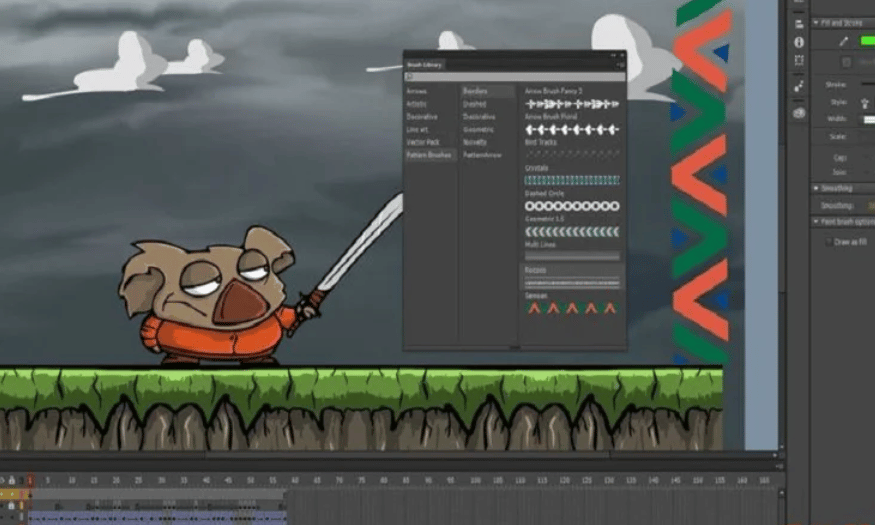Image resolution: width=875 pixels, height=525 pixels.
Task: Click the fill bucket icon below the pencil
Action: pos(847,62)
